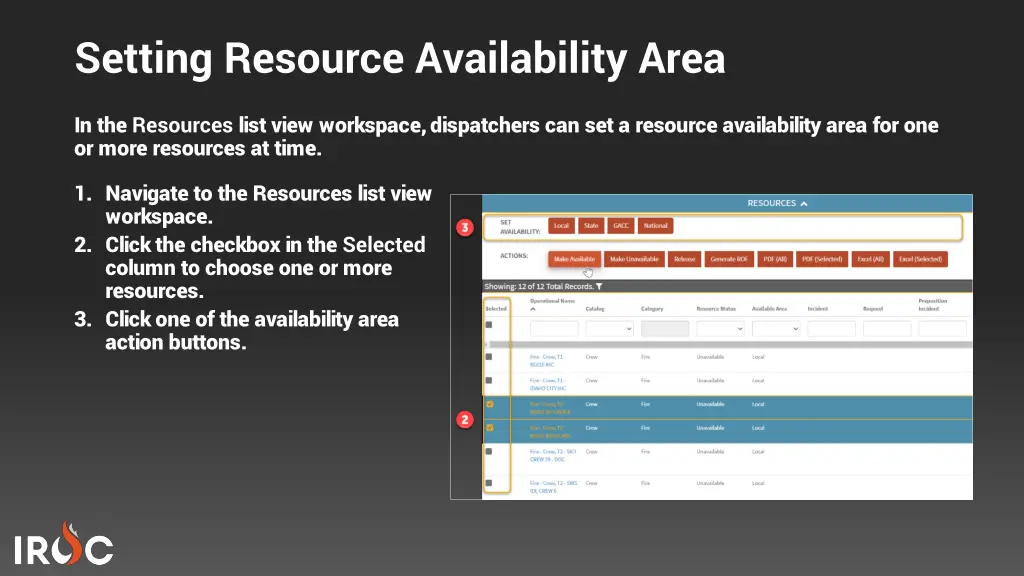This screenshot has height=576, width=1024.
Task: Click the Selected column header
Action: pos(496,309)
